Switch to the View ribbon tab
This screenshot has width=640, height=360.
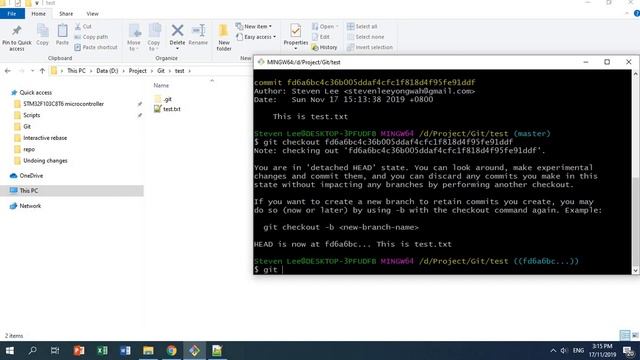(x=92, y=14)
